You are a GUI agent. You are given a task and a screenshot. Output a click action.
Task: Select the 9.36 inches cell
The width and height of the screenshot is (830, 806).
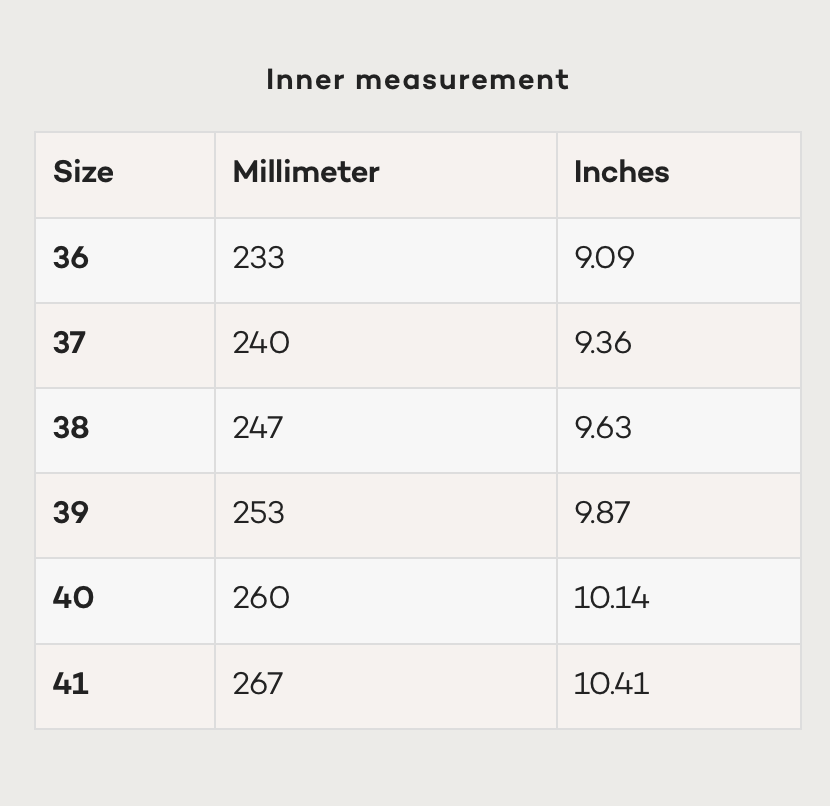click(x=603, y=343)
